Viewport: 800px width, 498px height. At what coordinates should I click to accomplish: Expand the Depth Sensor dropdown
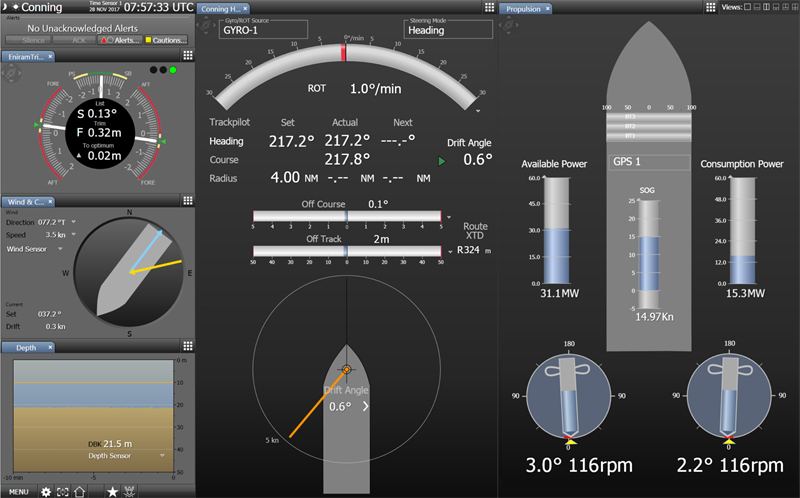[x=163, y=455]
